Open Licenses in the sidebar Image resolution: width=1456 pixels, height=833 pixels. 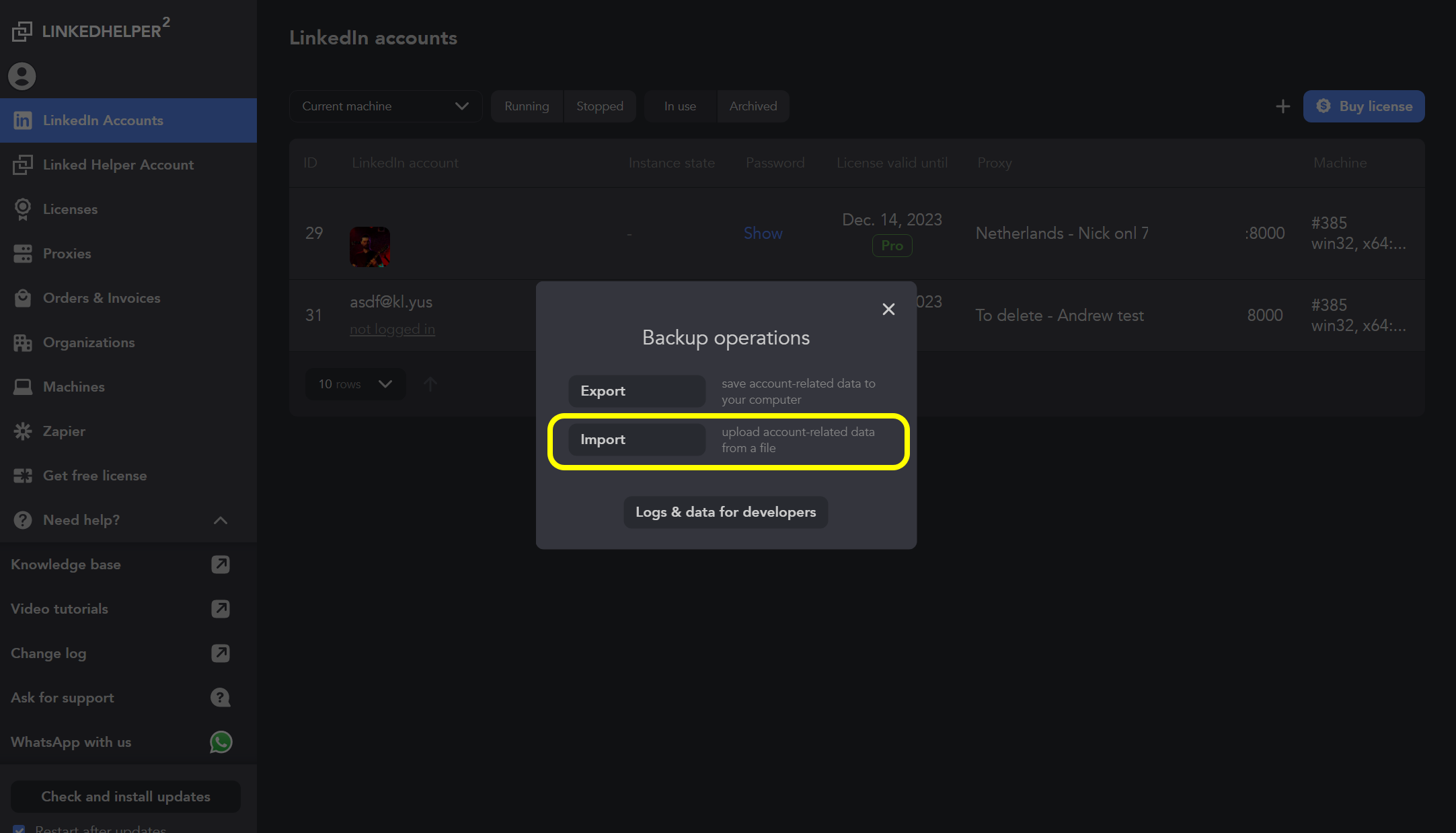[x=128, y=209]
